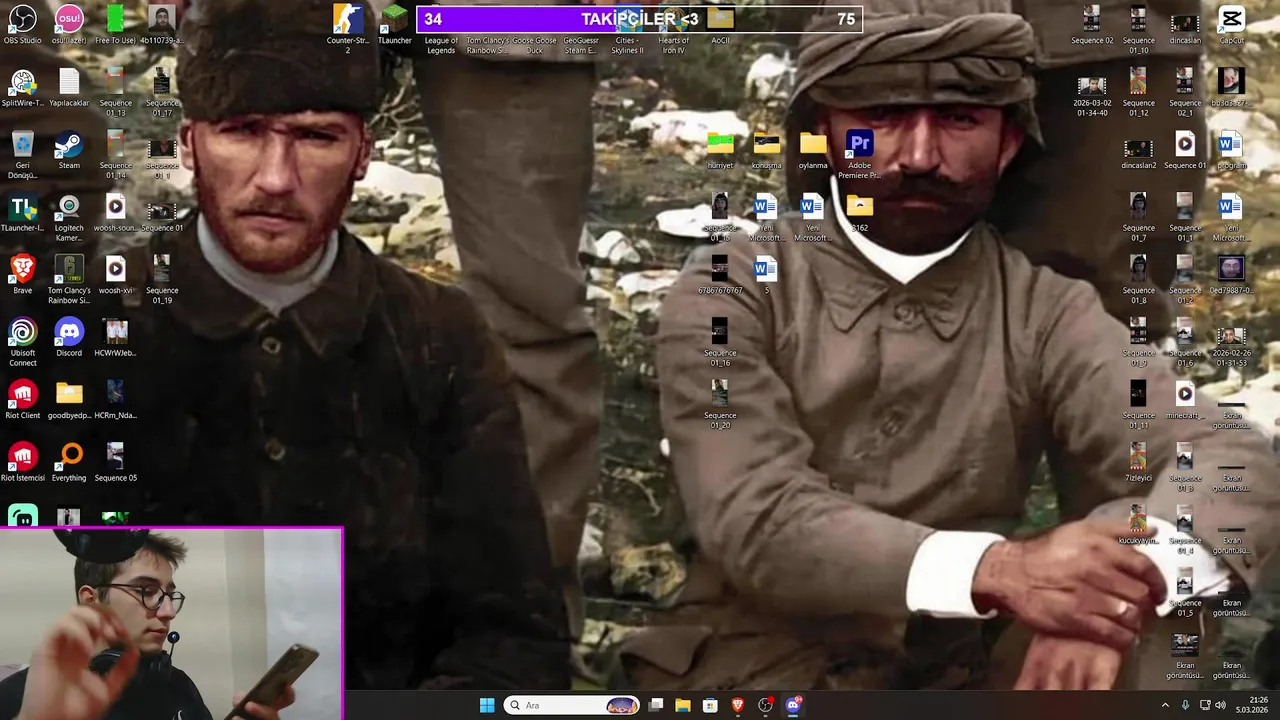Open the volume control in system tray
Screen dimensions: 1280x720
(x=1220, y=705)
